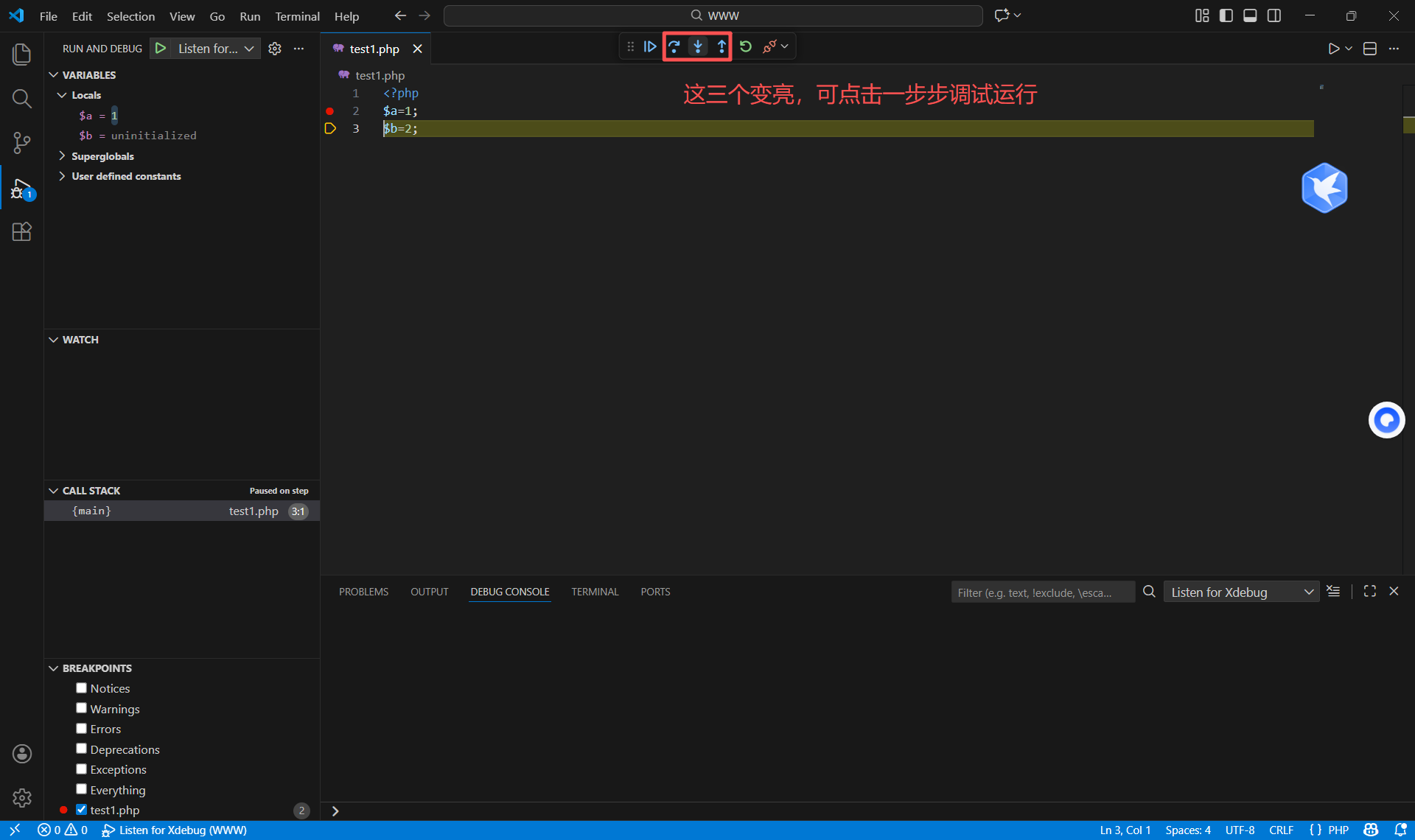Open the Terminal menu
This screenshot has height=840, width=1415.
(297, 16)
